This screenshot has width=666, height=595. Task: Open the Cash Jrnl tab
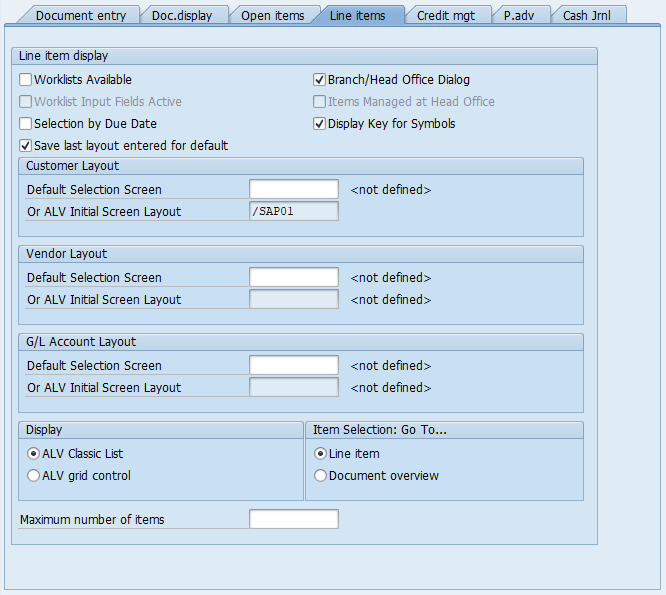click(x=587, y=16)
